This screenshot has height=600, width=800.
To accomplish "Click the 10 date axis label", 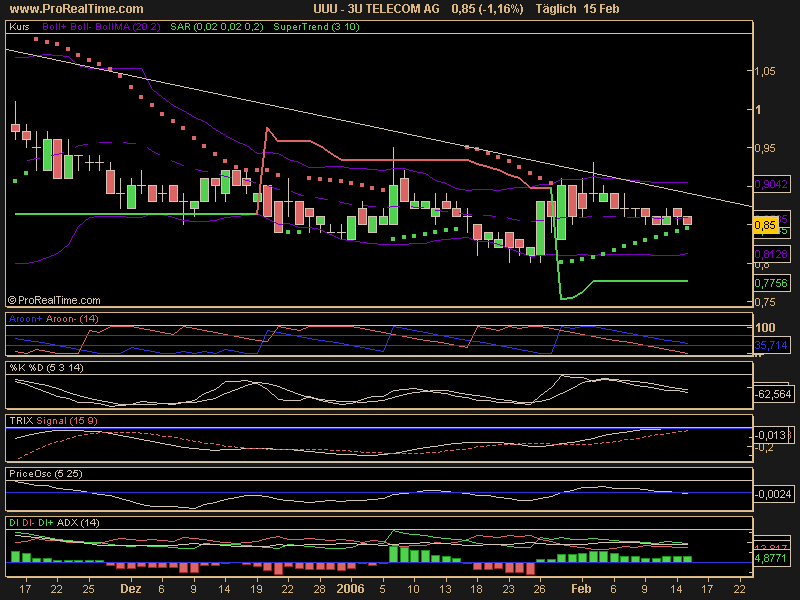I will click(413, 589).
